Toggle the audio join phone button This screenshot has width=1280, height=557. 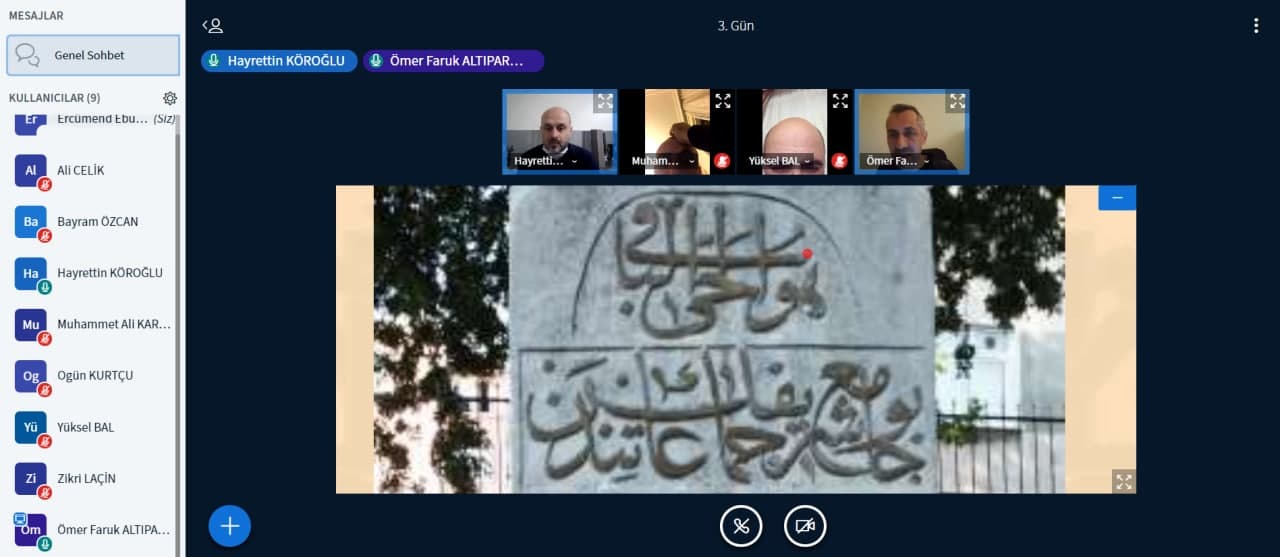741,526
